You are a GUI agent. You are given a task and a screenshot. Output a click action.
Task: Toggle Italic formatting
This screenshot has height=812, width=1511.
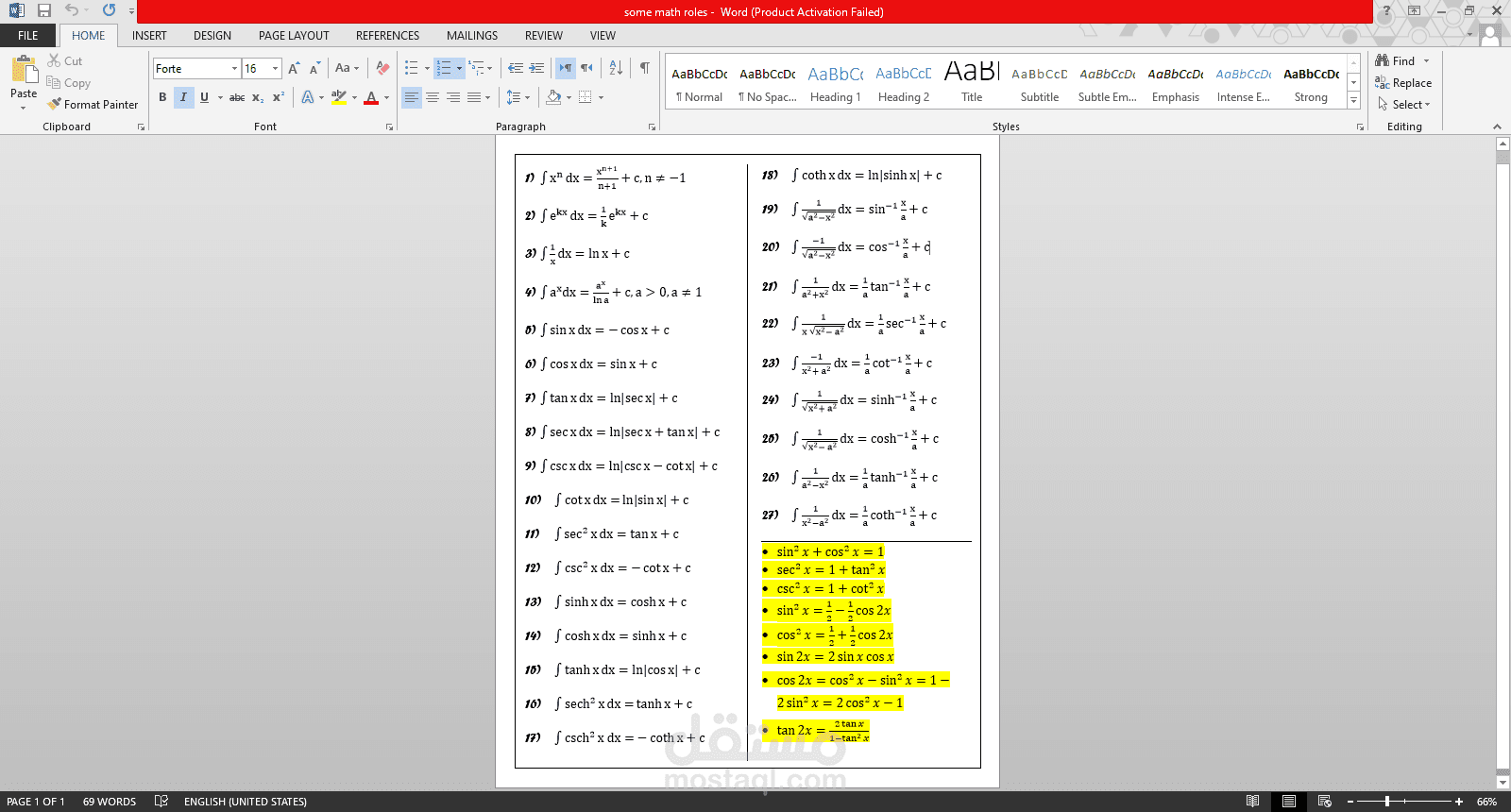pyautogui.click(x=183, y=97)
